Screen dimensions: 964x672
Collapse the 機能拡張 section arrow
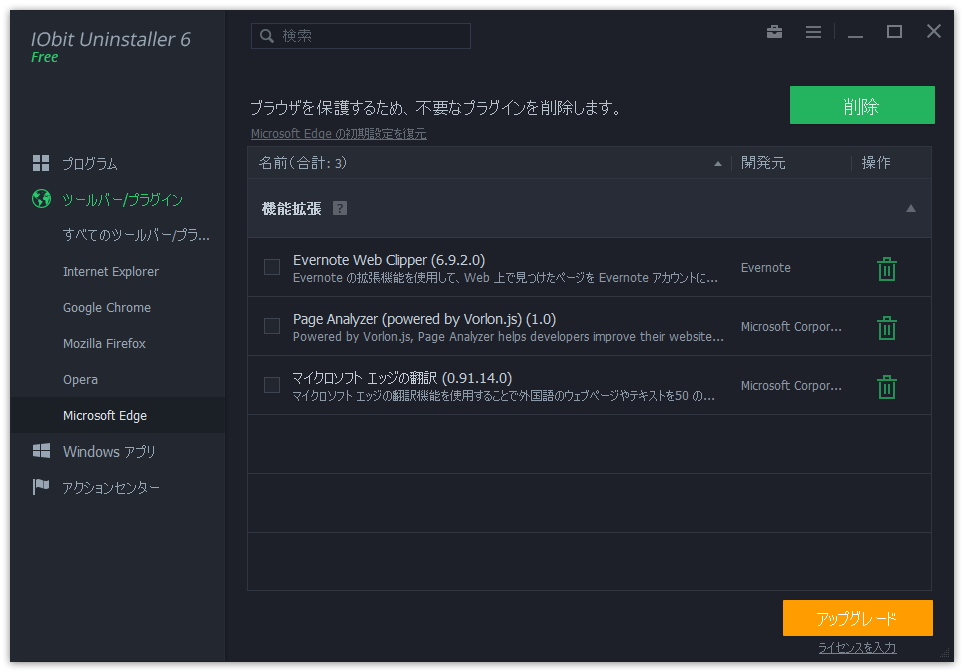tap(910, 208)
